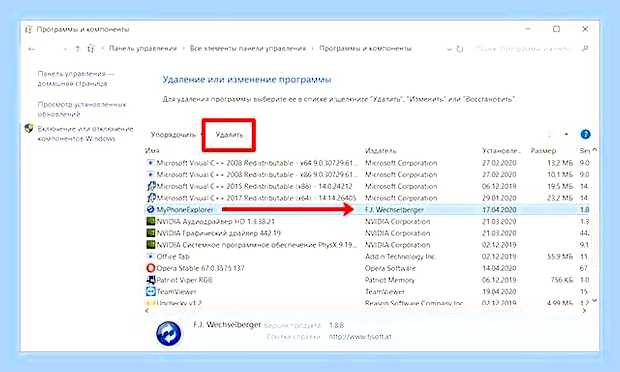The height and width of the screenshot is (372, 620).
Task: Click Opera Software publisher cell
Action: click(x=390, y=268)
